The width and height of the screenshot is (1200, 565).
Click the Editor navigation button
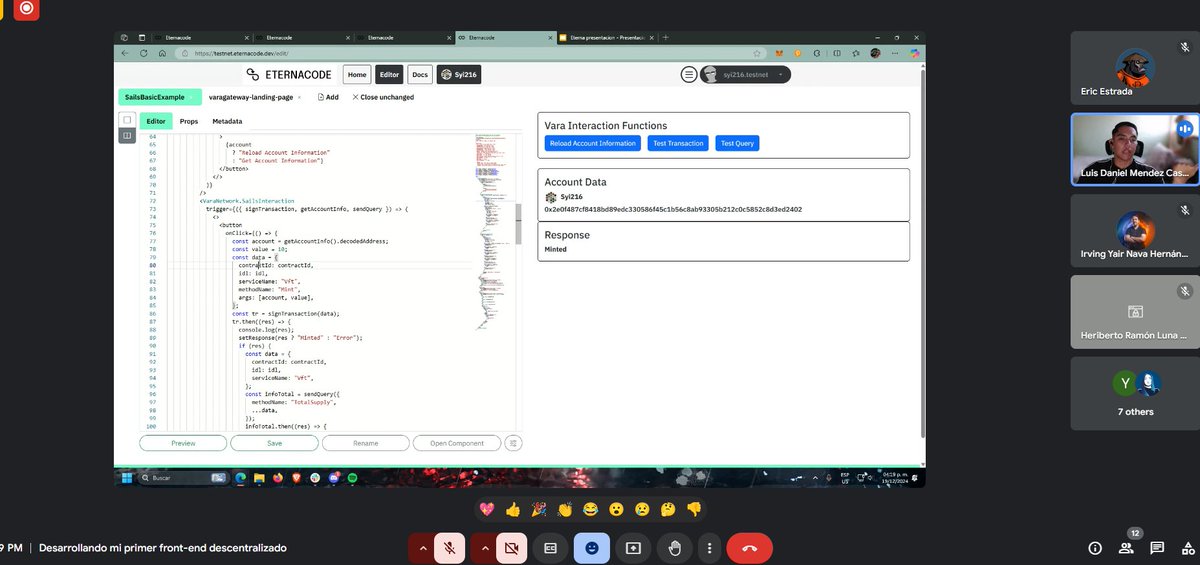pos(389,74)
